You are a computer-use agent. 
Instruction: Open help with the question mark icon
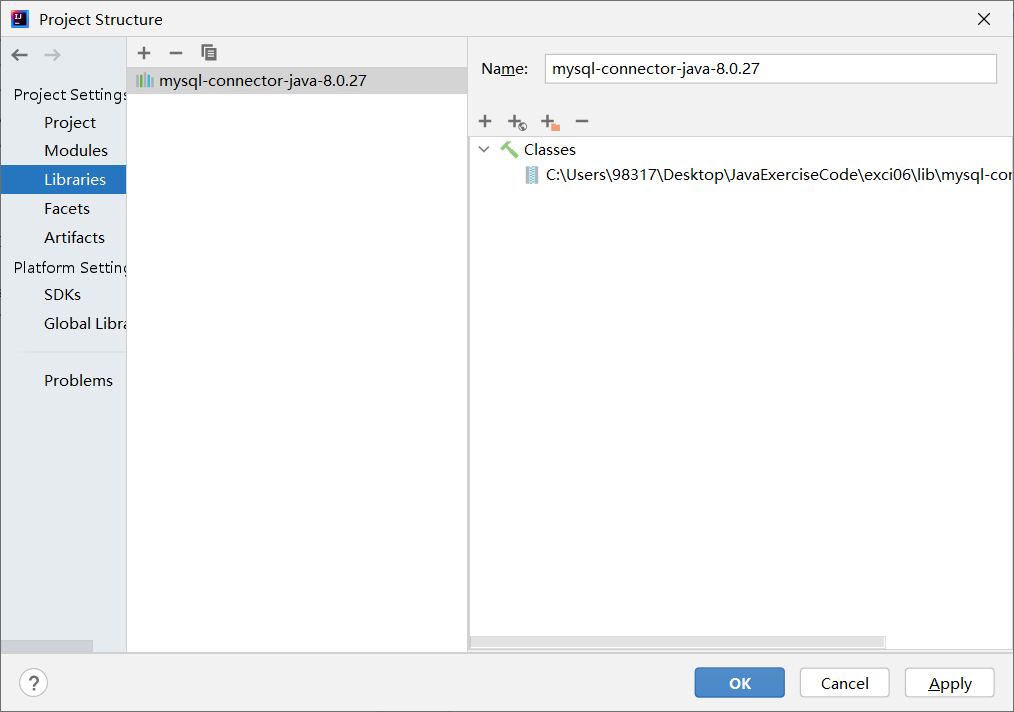tap(34, 683)
